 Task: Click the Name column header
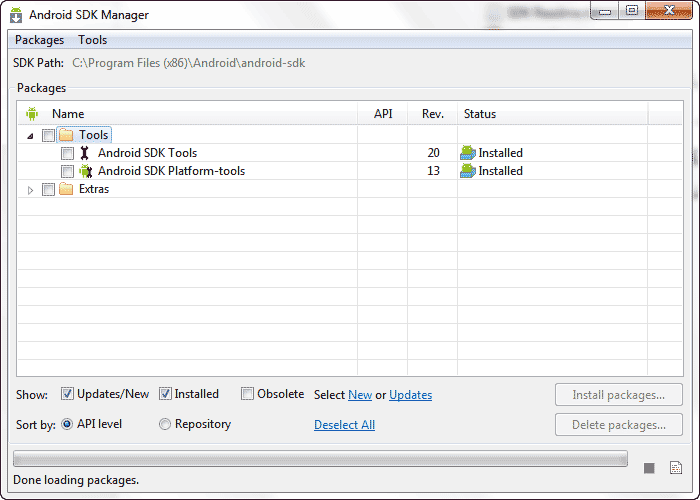click(187, 114)
